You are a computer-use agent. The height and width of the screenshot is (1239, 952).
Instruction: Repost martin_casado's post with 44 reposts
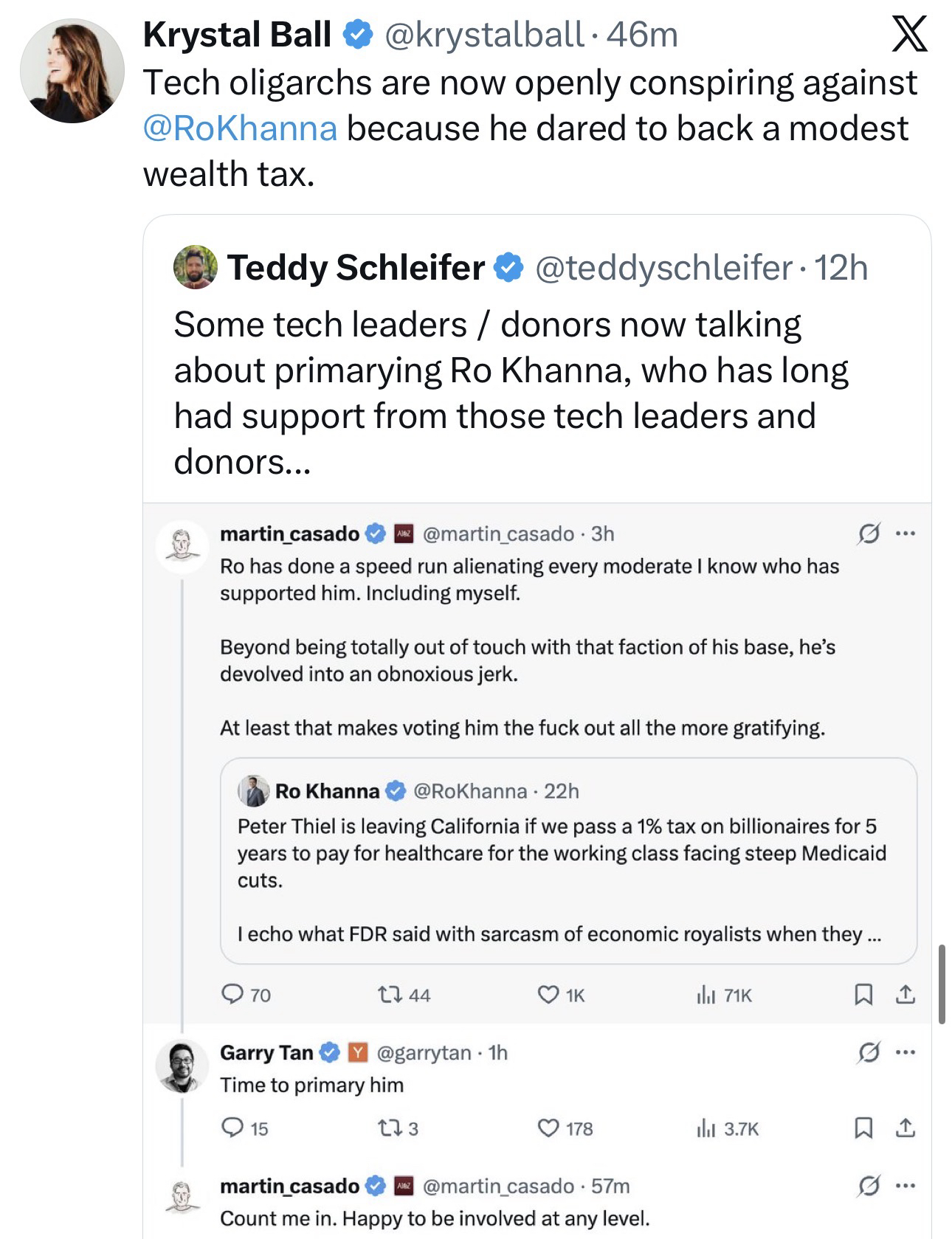pyautogui.click(x=388, y=995)
